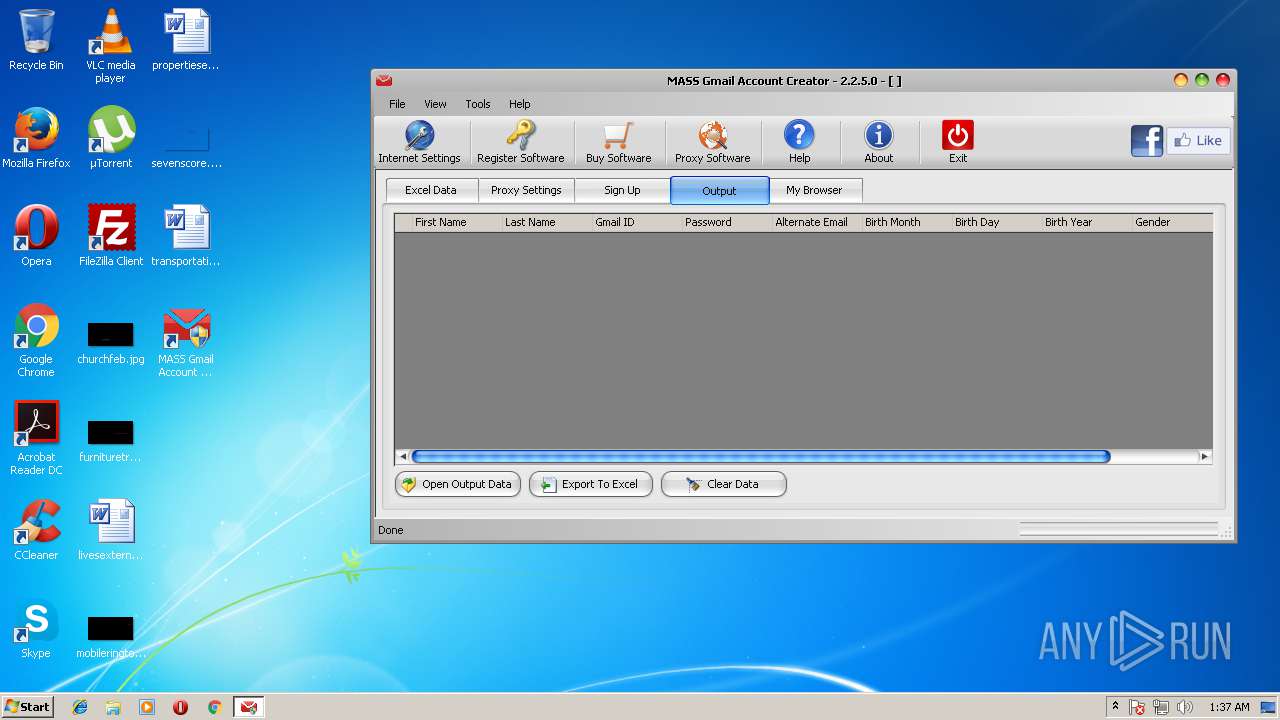Switch to the Proxy Settings tab
Screen dimensions: 1280x720
pos(526,190)
